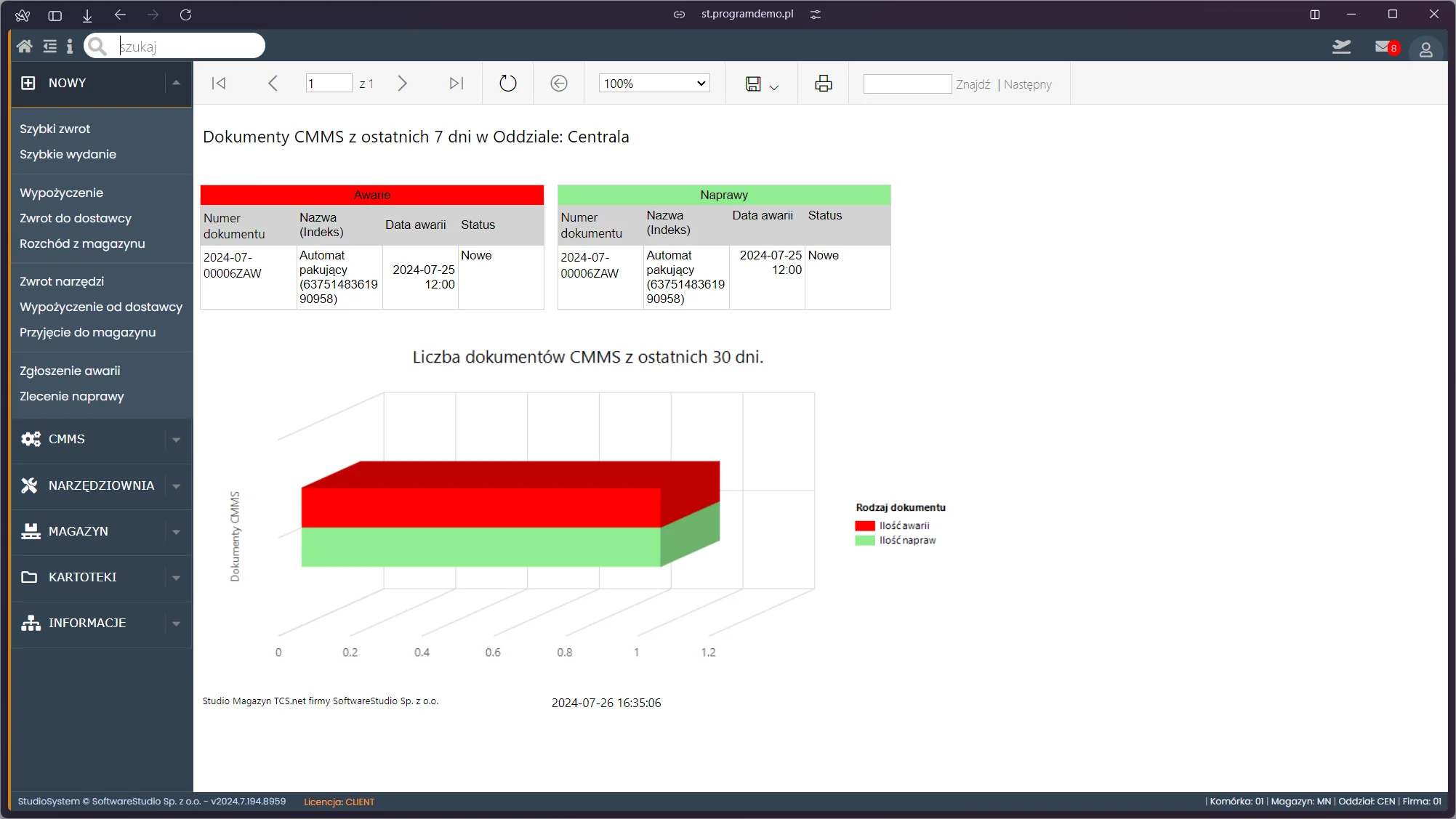
Task: Click the Znajdź find link
Action: pos(973,85)
